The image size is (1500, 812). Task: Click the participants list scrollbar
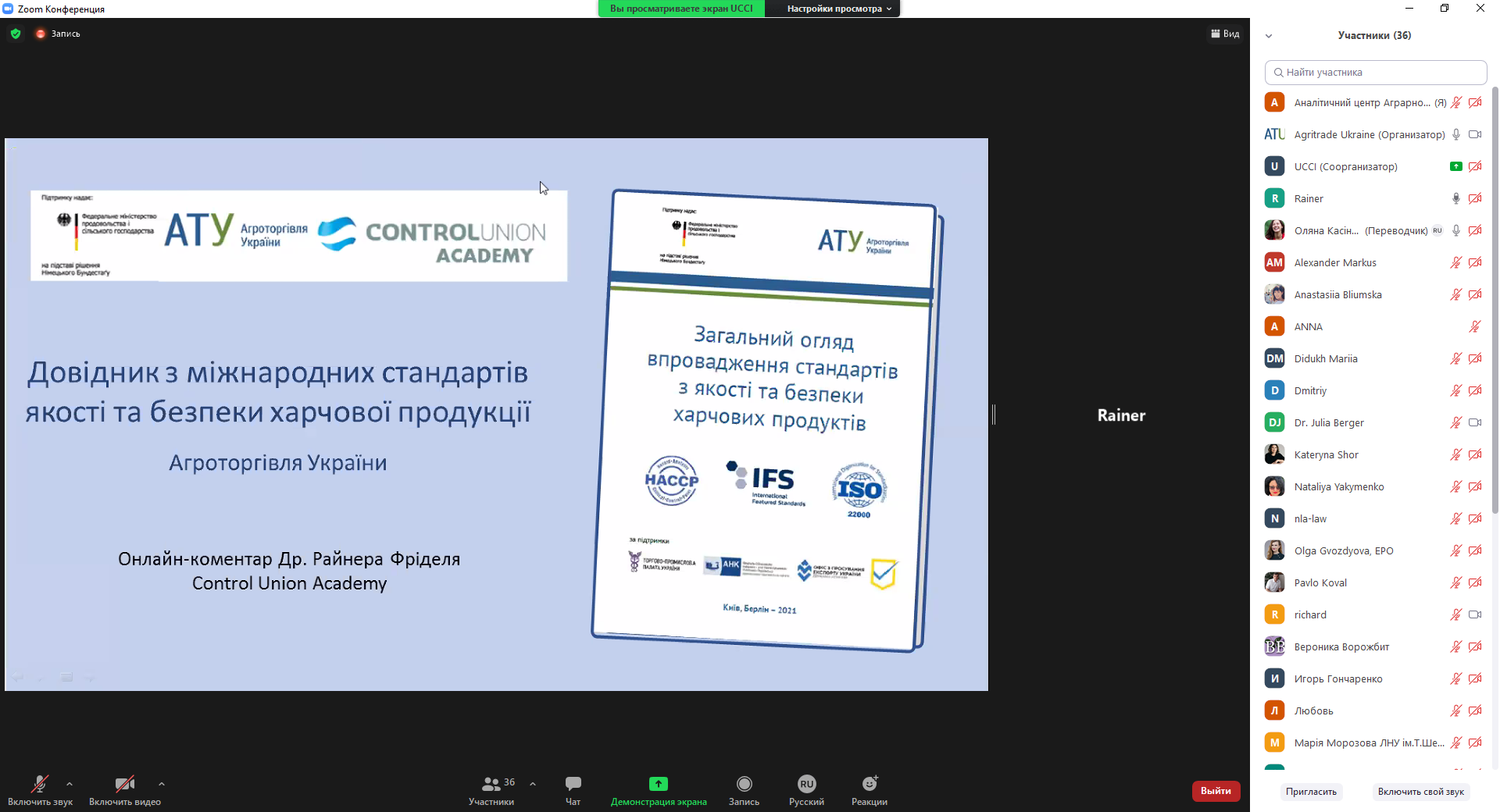pos(1495,301)
